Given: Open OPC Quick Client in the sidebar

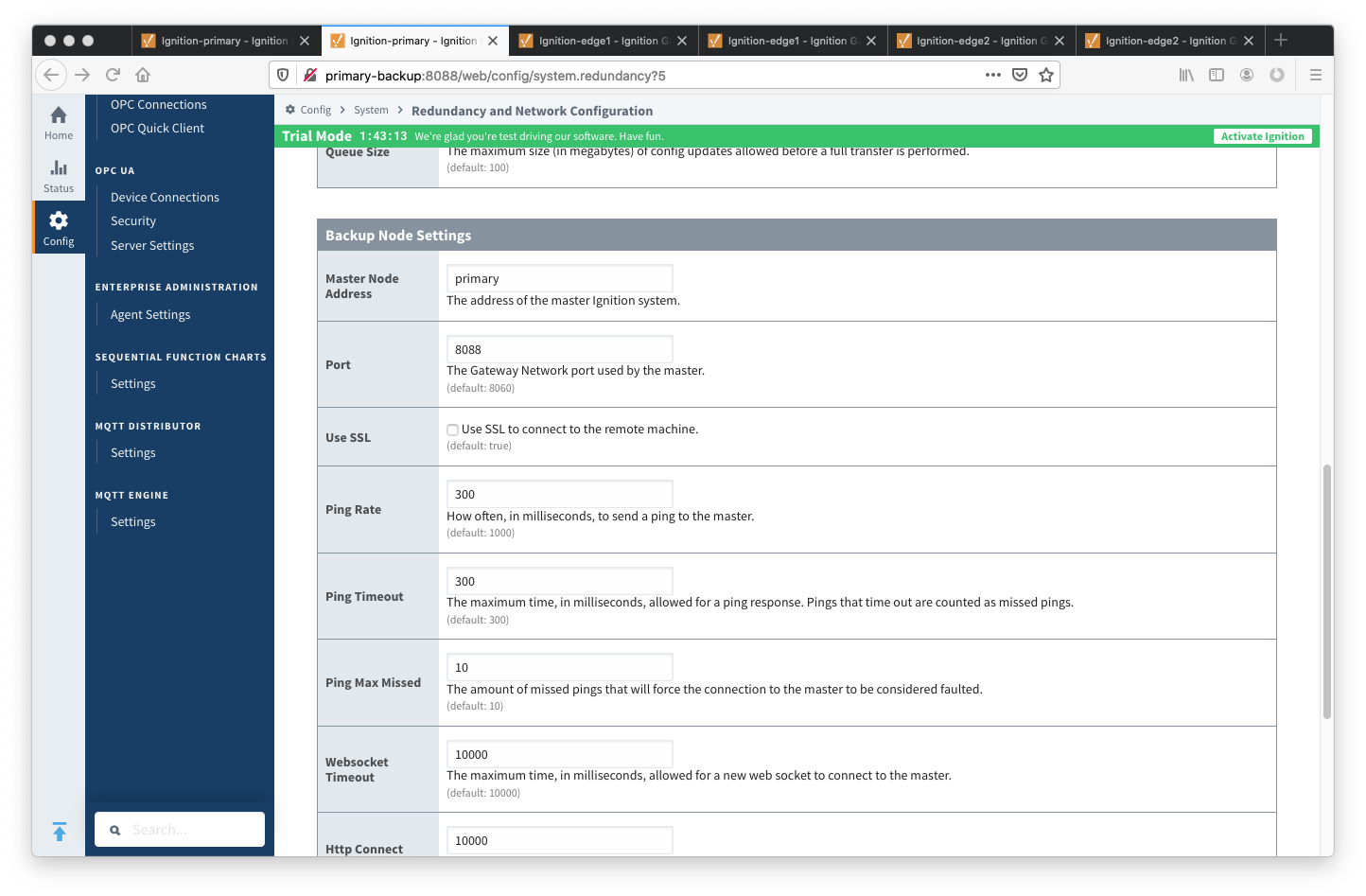Looking at the screenshot, I should (157, 129).
